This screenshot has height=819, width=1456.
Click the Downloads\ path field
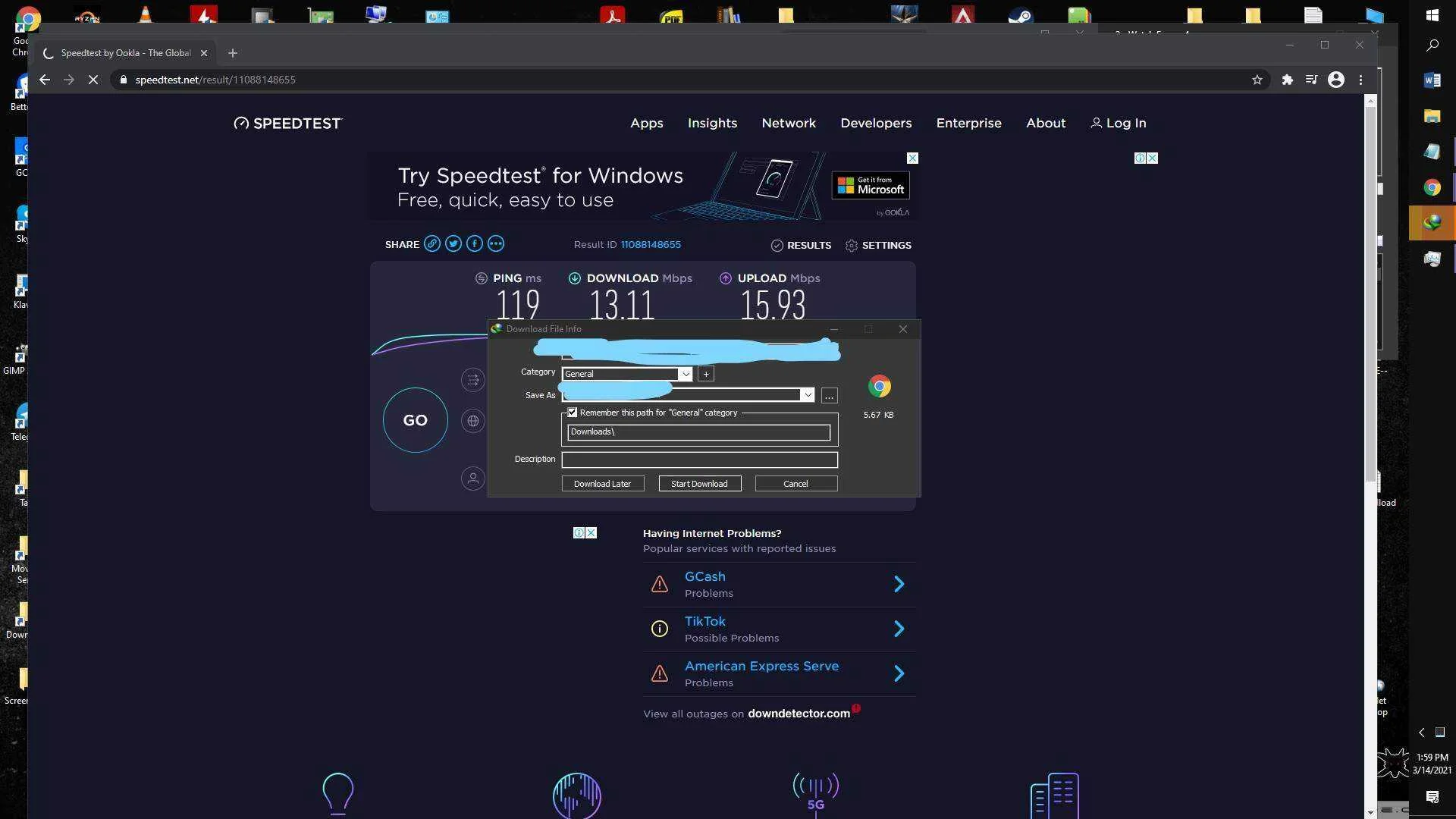[698, 432]
